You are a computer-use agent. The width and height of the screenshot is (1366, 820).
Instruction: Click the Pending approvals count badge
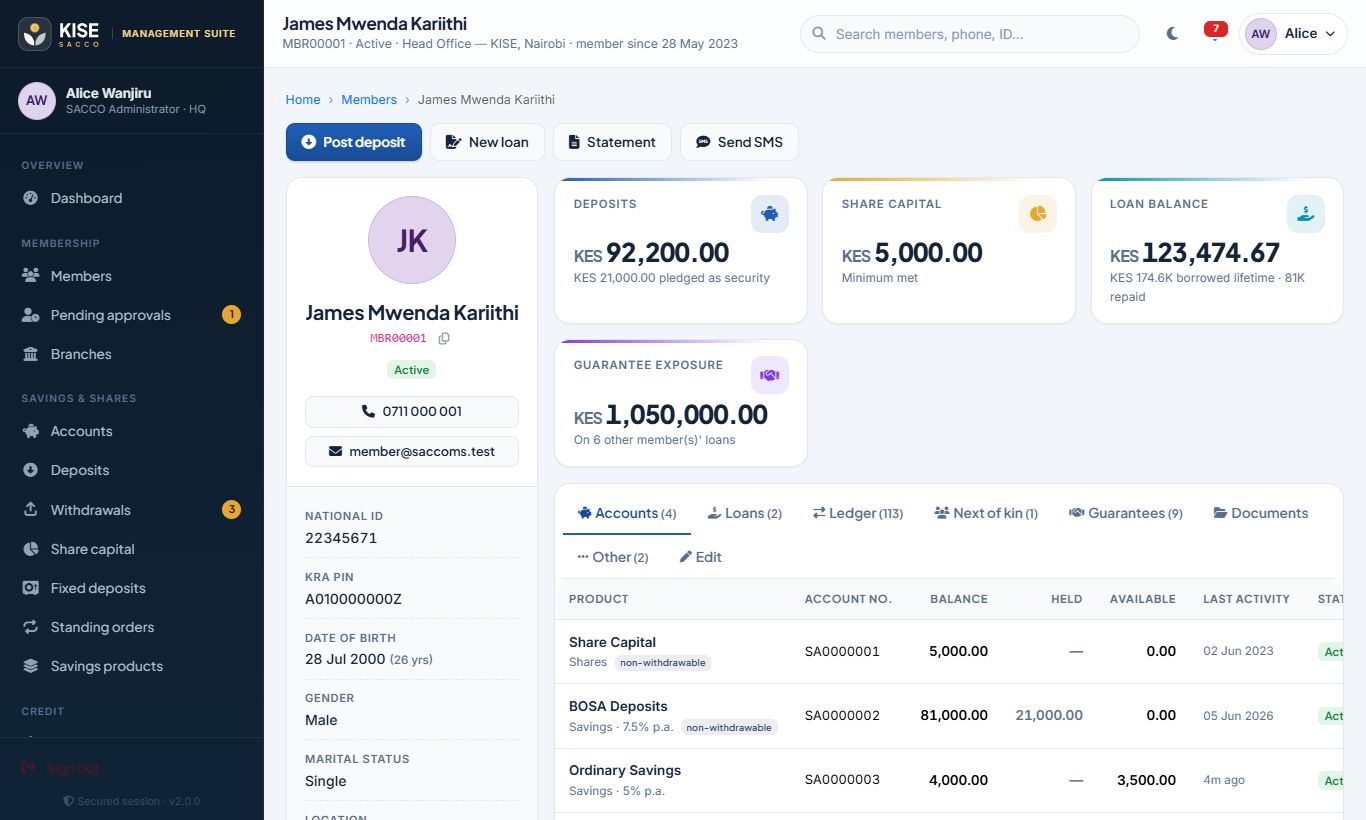pos(231,315)
